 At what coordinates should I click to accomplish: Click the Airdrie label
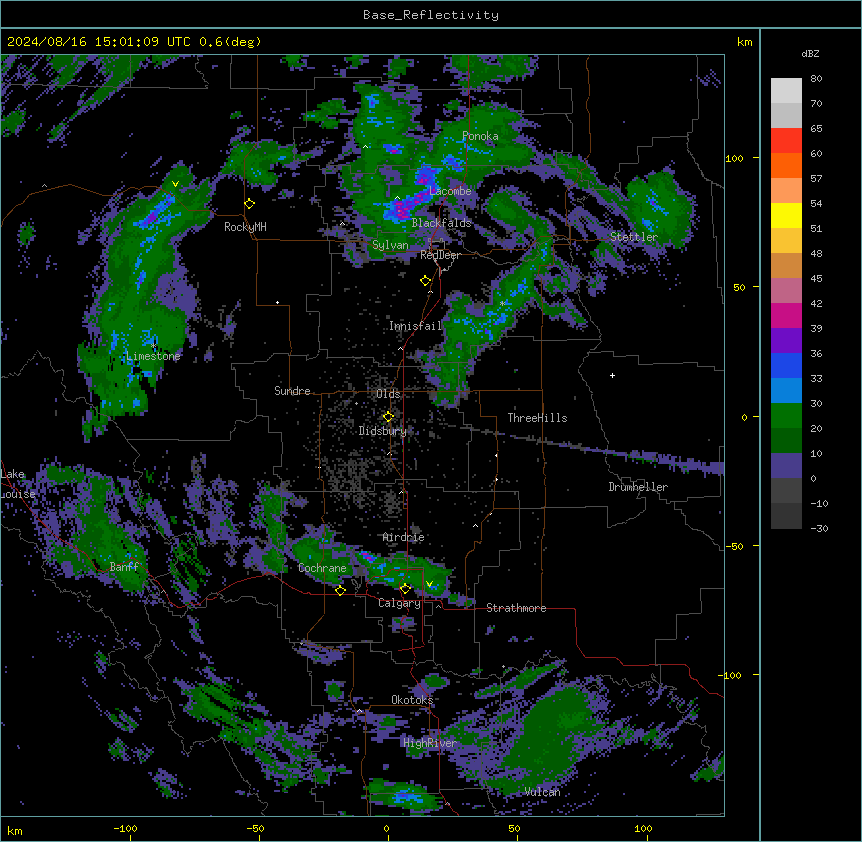(404, 537)
